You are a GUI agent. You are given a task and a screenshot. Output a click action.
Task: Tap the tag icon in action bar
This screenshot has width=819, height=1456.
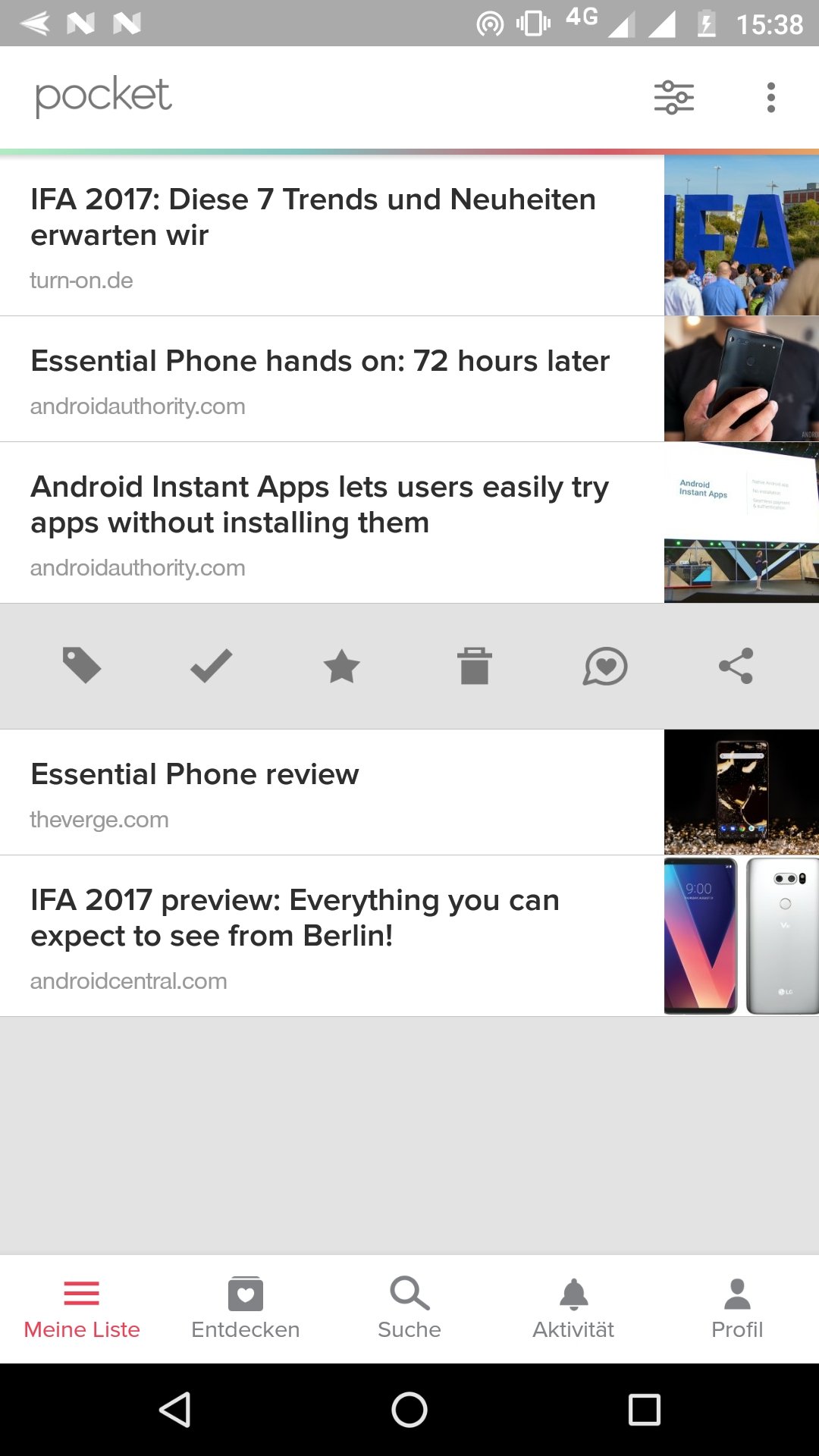(x=82, y=666)
